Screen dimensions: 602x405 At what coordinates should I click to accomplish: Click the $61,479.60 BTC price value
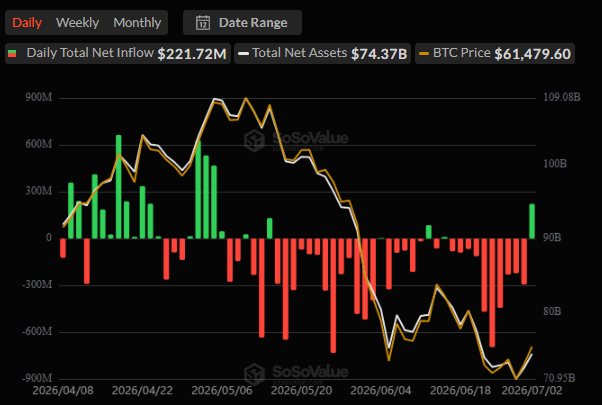533,54
